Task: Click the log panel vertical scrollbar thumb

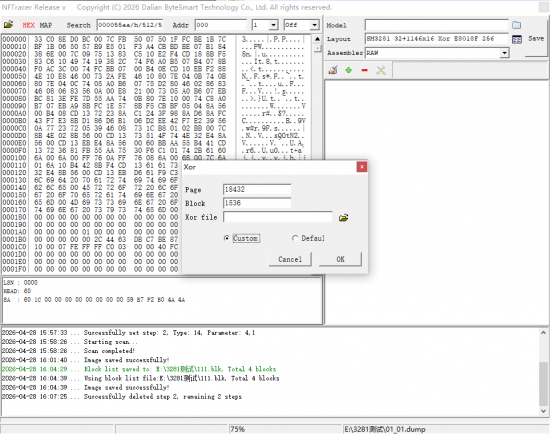Action: tap(543, 383)
